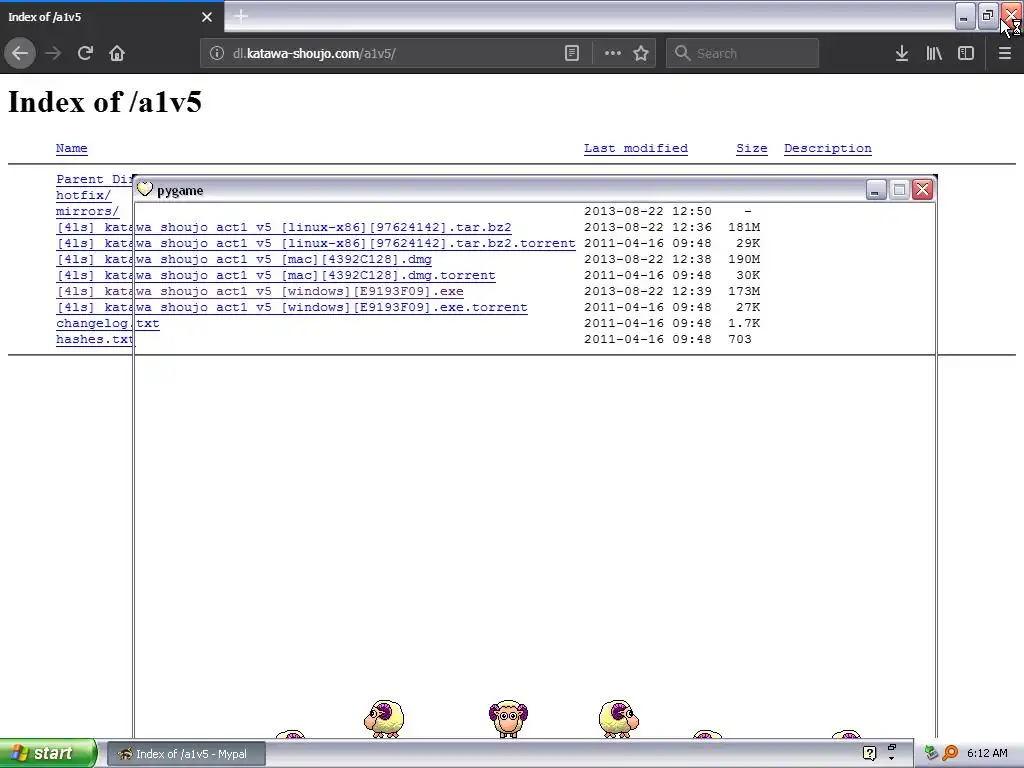Sort listing by Size
The width and height of the screenshot is (1024, 768).
(752, 148)
